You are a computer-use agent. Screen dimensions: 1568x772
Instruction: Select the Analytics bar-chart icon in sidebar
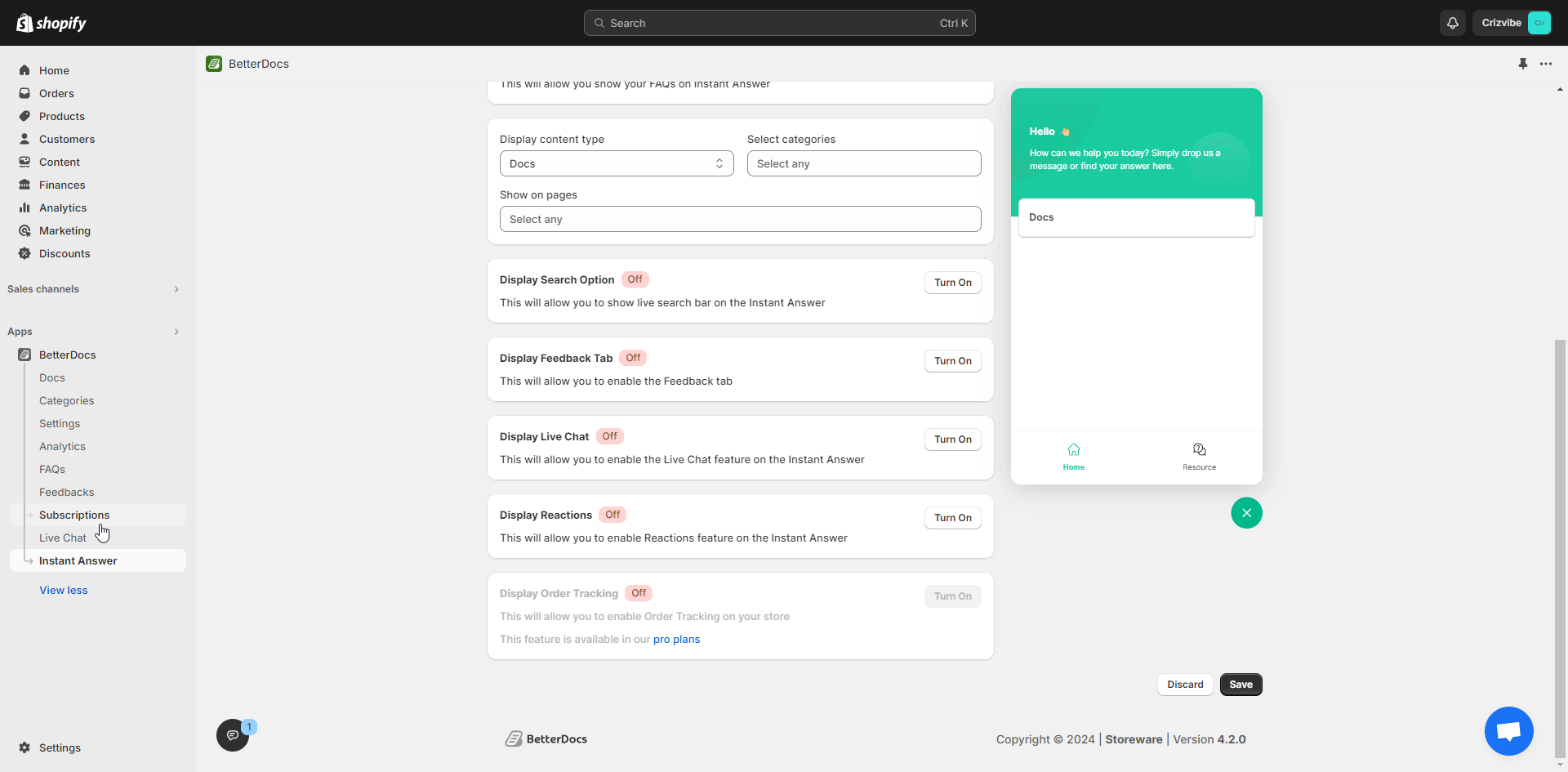[24, 208]
